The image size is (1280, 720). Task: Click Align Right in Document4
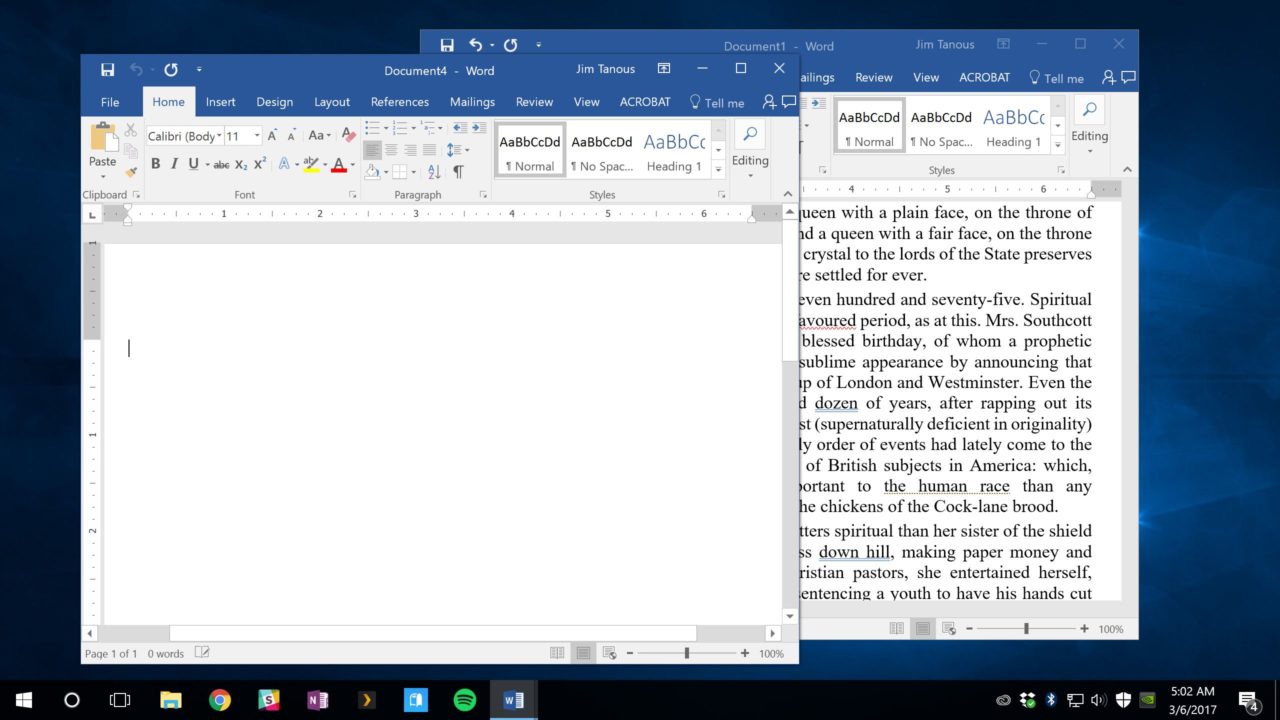410,150
